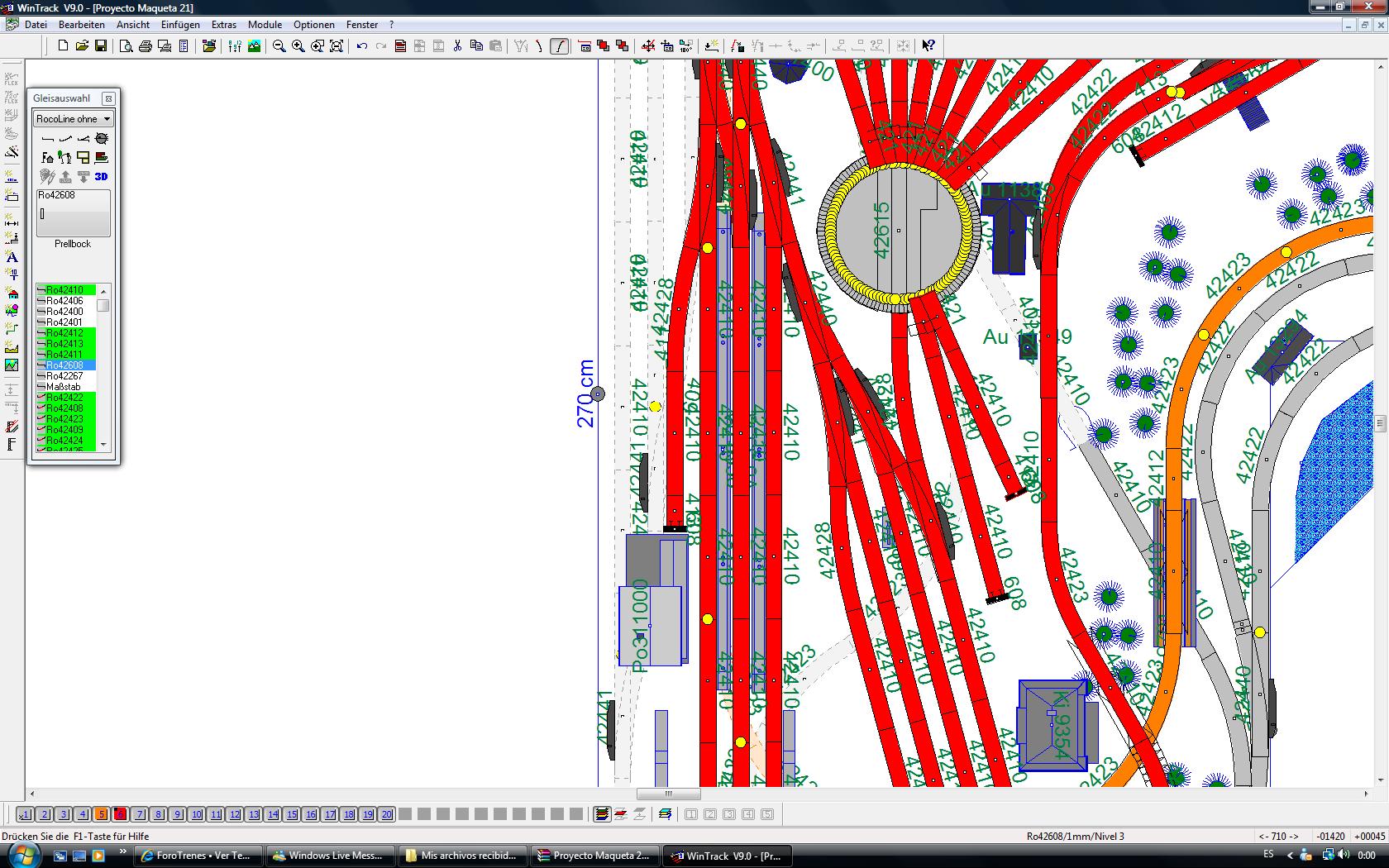This screenshot has height=868, width=1389.
Task: Select Maßstab in the track list
Action: pos(66,387)
